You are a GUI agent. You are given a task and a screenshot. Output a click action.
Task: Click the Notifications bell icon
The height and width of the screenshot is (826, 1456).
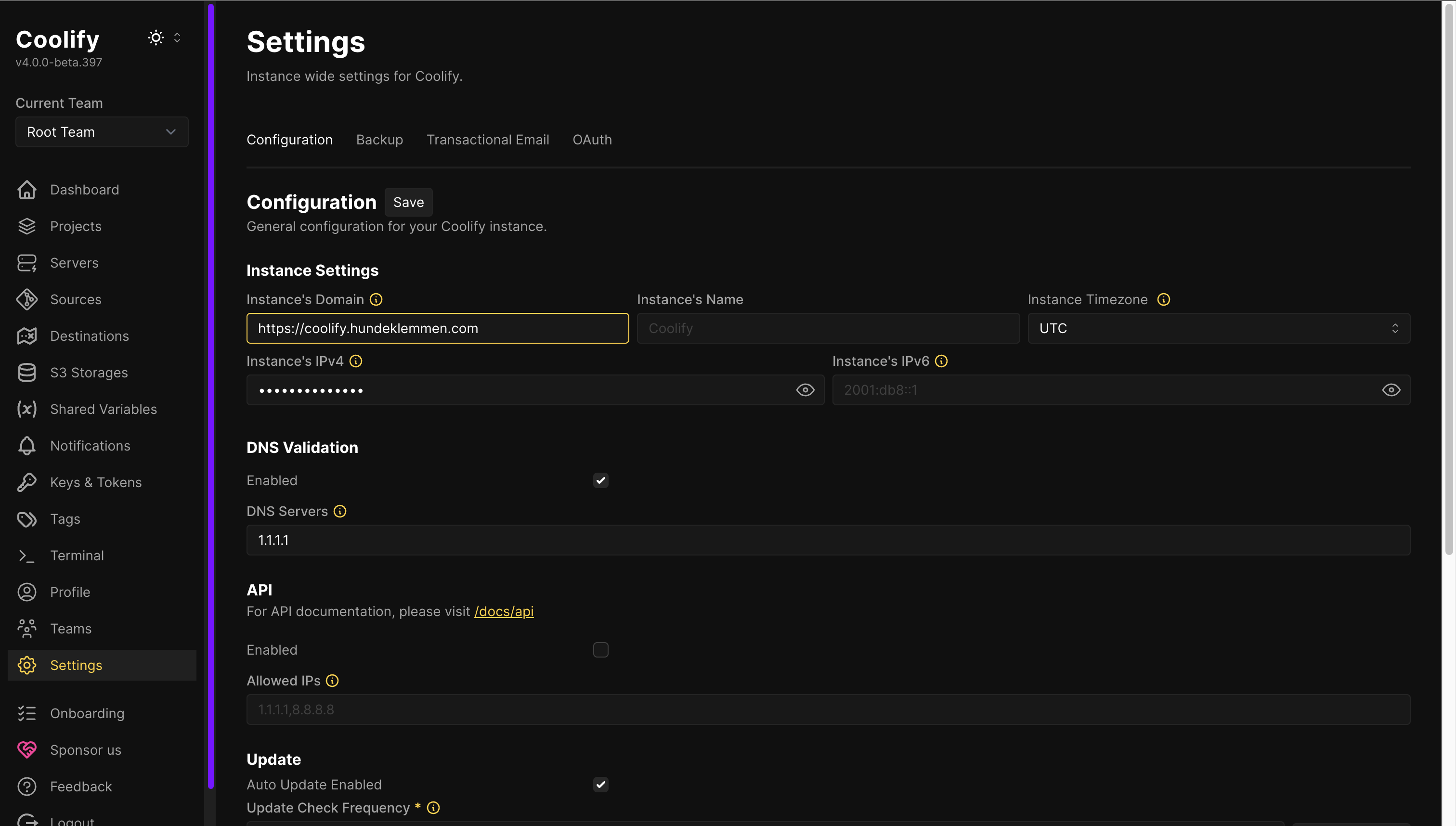click(26, 446)
